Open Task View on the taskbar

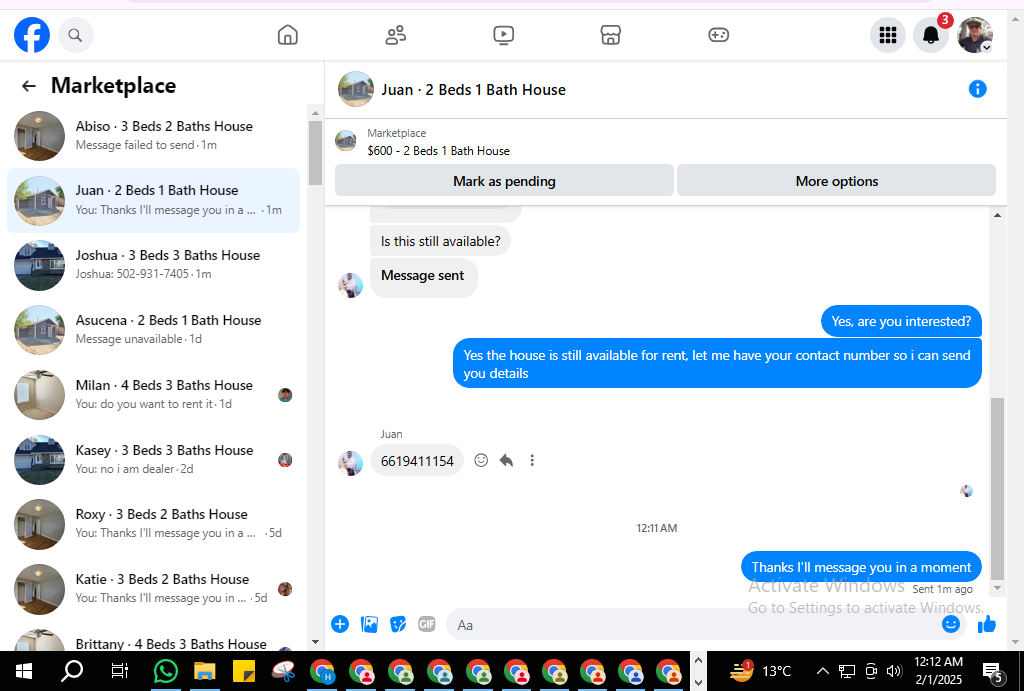point(120,671)
